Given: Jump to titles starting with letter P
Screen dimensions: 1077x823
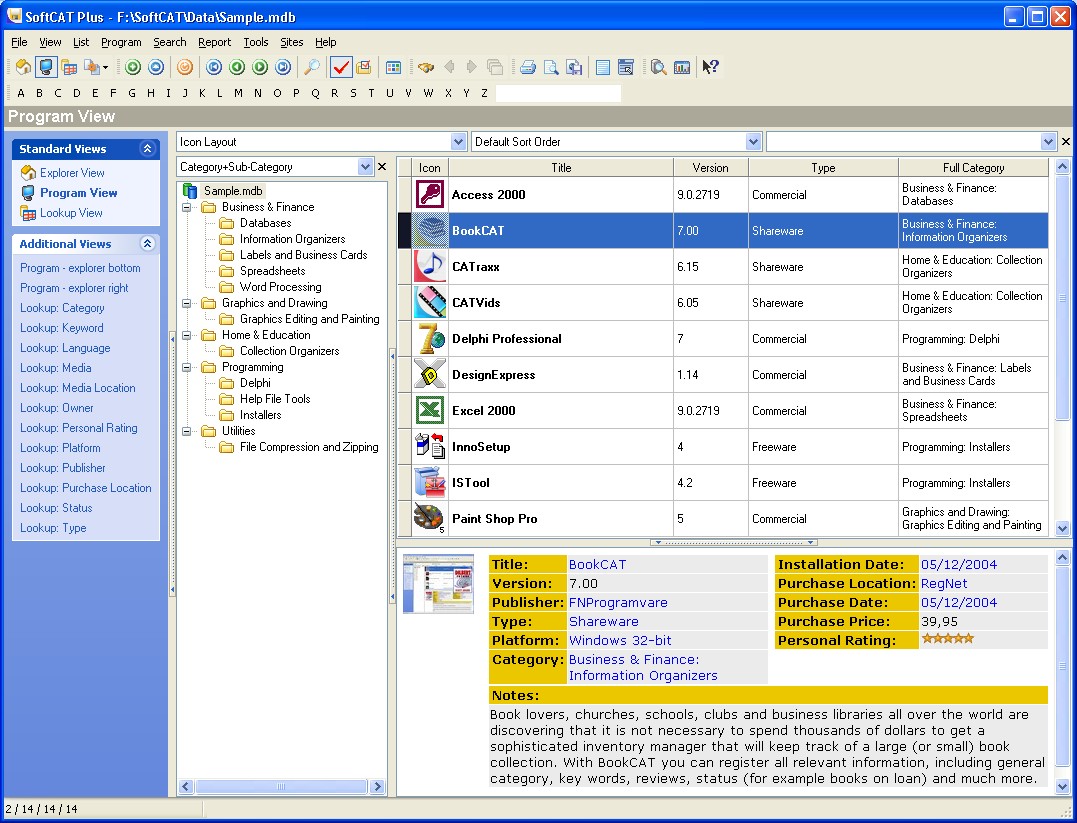Looking at the screenshot, I should click(296, 93).
